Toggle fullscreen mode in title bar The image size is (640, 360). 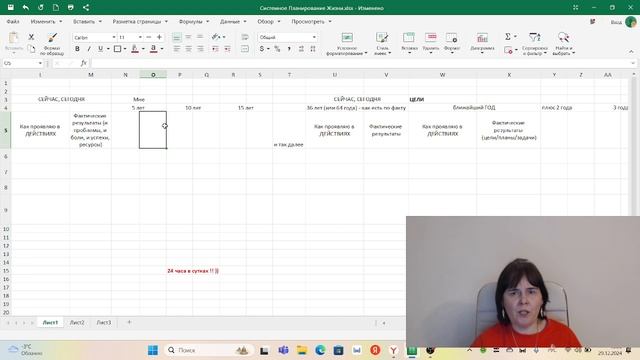pyautogui.click(x=576, y=7)
